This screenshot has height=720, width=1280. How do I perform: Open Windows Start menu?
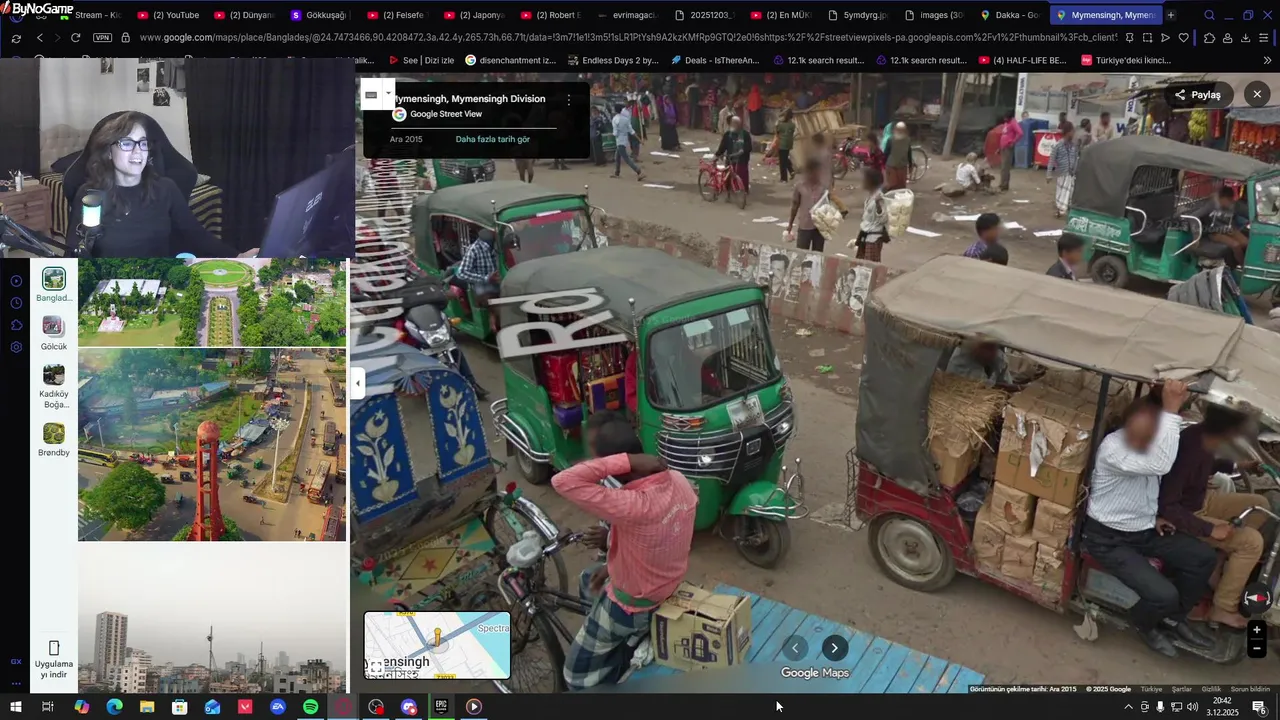[x=16, y=707]
